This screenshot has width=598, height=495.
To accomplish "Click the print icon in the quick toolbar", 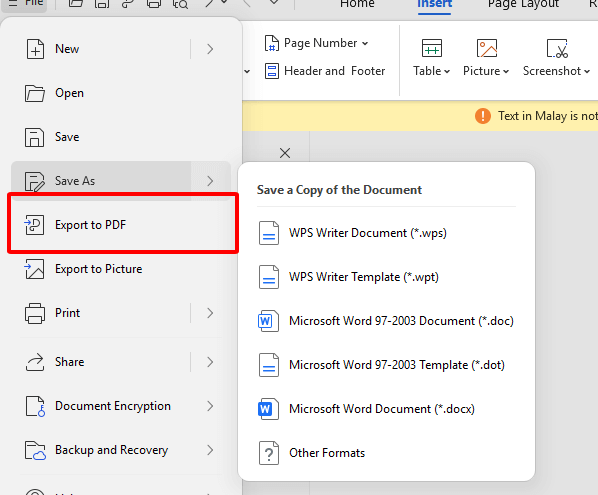I will 154,4.
